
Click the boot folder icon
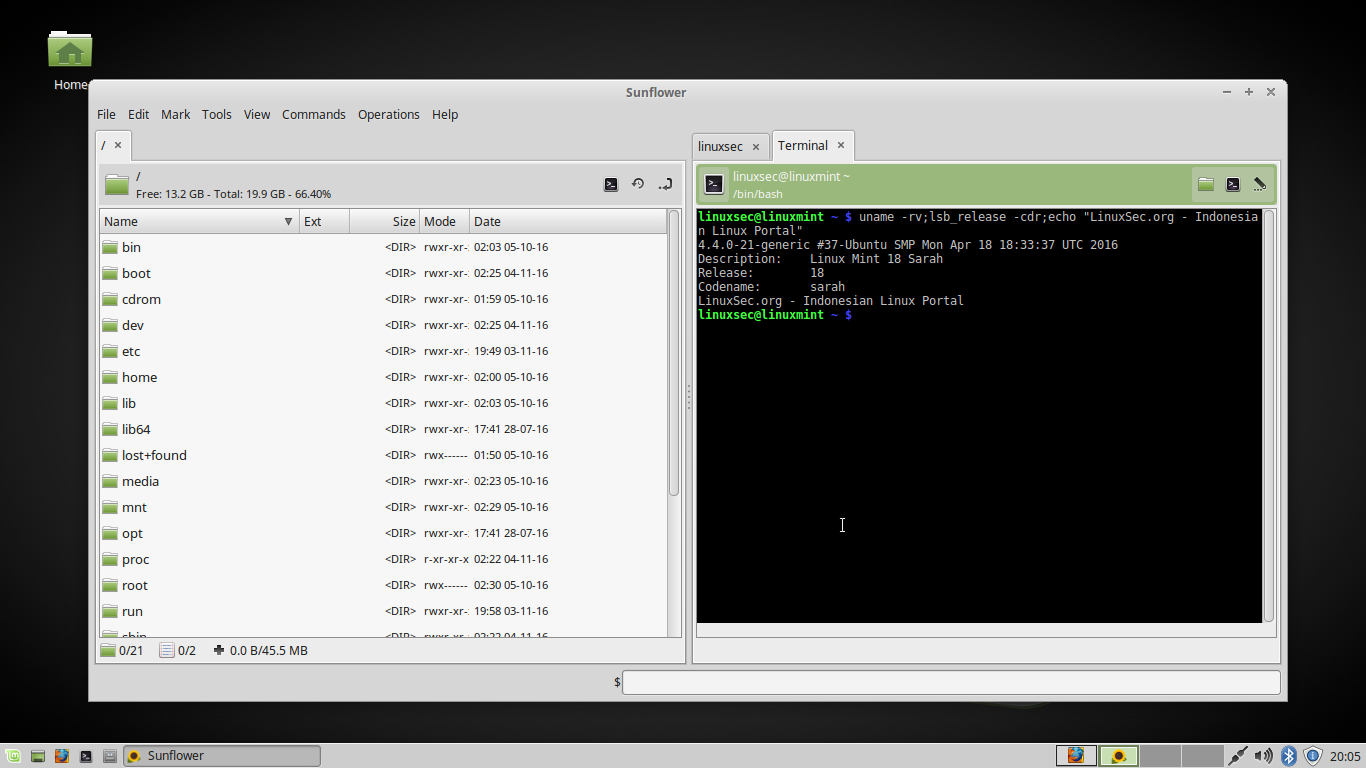coord(110,273)
